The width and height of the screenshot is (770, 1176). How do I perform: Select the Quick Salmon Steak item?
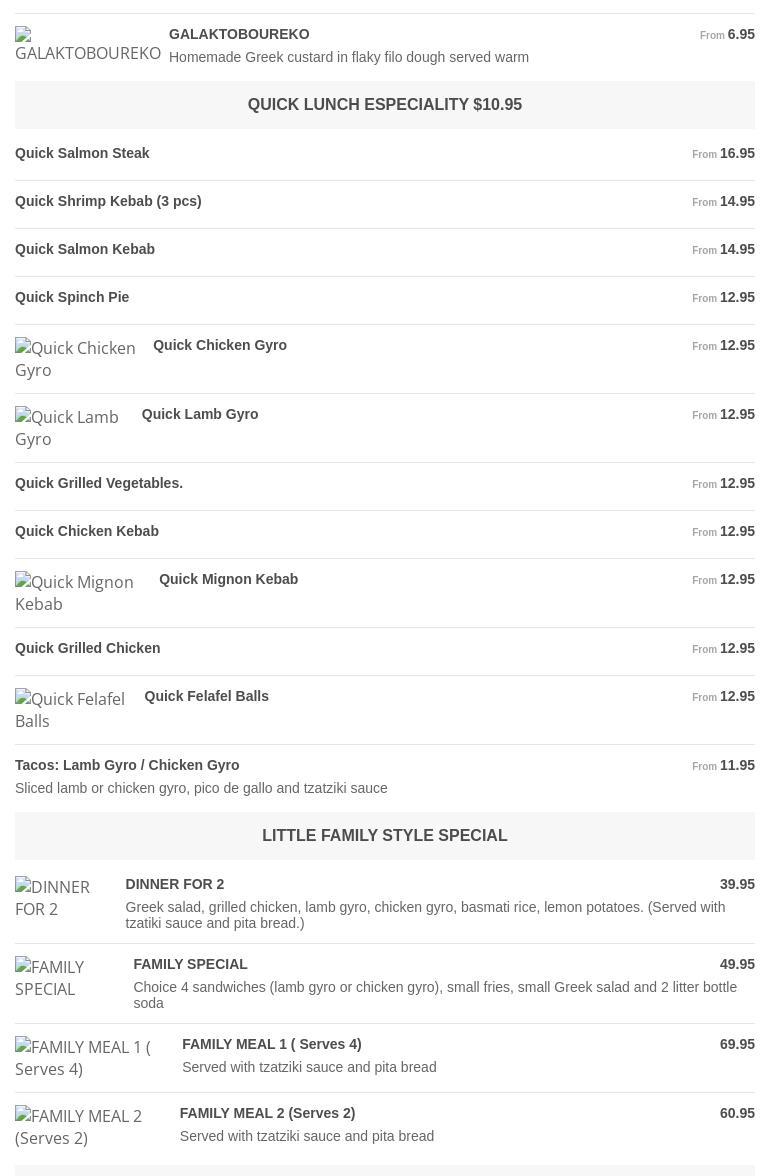coord(83,153)
